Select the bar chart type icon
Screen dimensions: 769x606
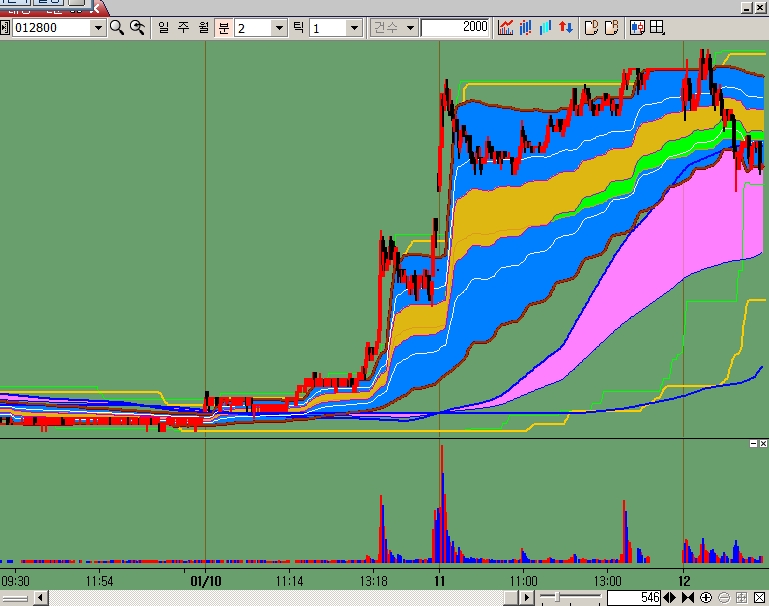pos(526,28)
